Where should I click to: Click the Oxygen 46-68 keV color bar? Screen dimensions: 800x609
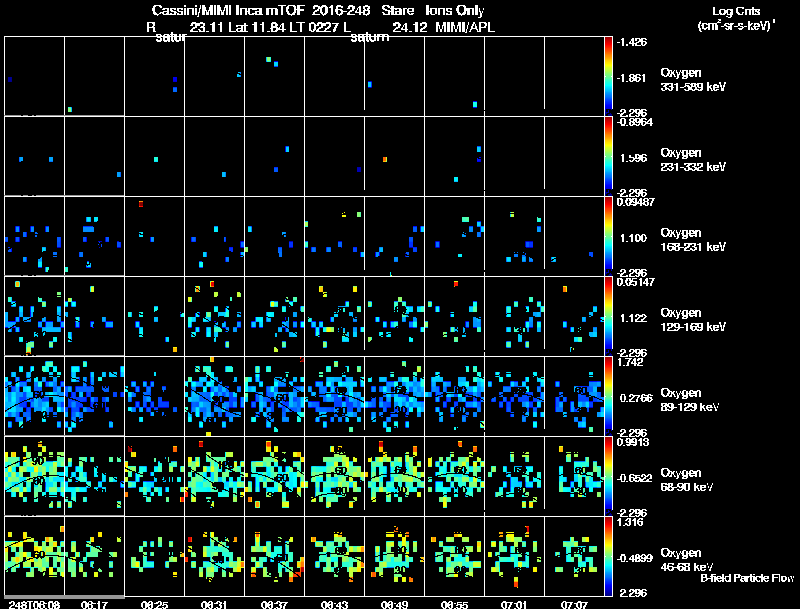click(x=608, y=556)
